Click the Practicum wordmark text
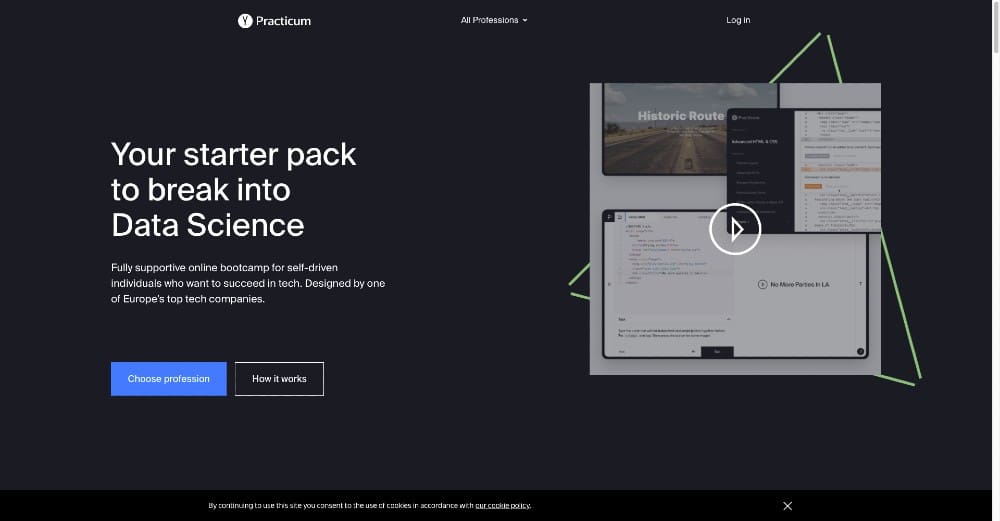The image size is (1000, 521). click(283, 20)
